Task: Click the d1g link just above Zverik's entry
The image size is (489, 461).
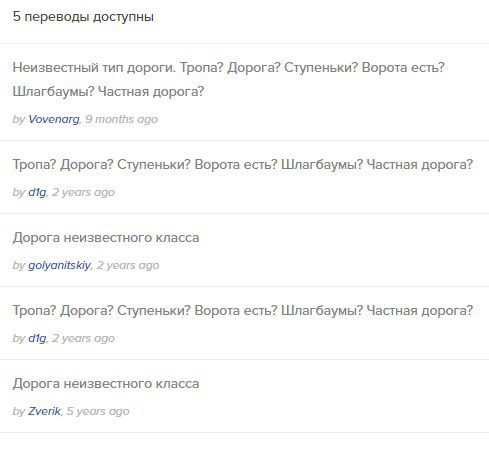Action: [37, 338]
